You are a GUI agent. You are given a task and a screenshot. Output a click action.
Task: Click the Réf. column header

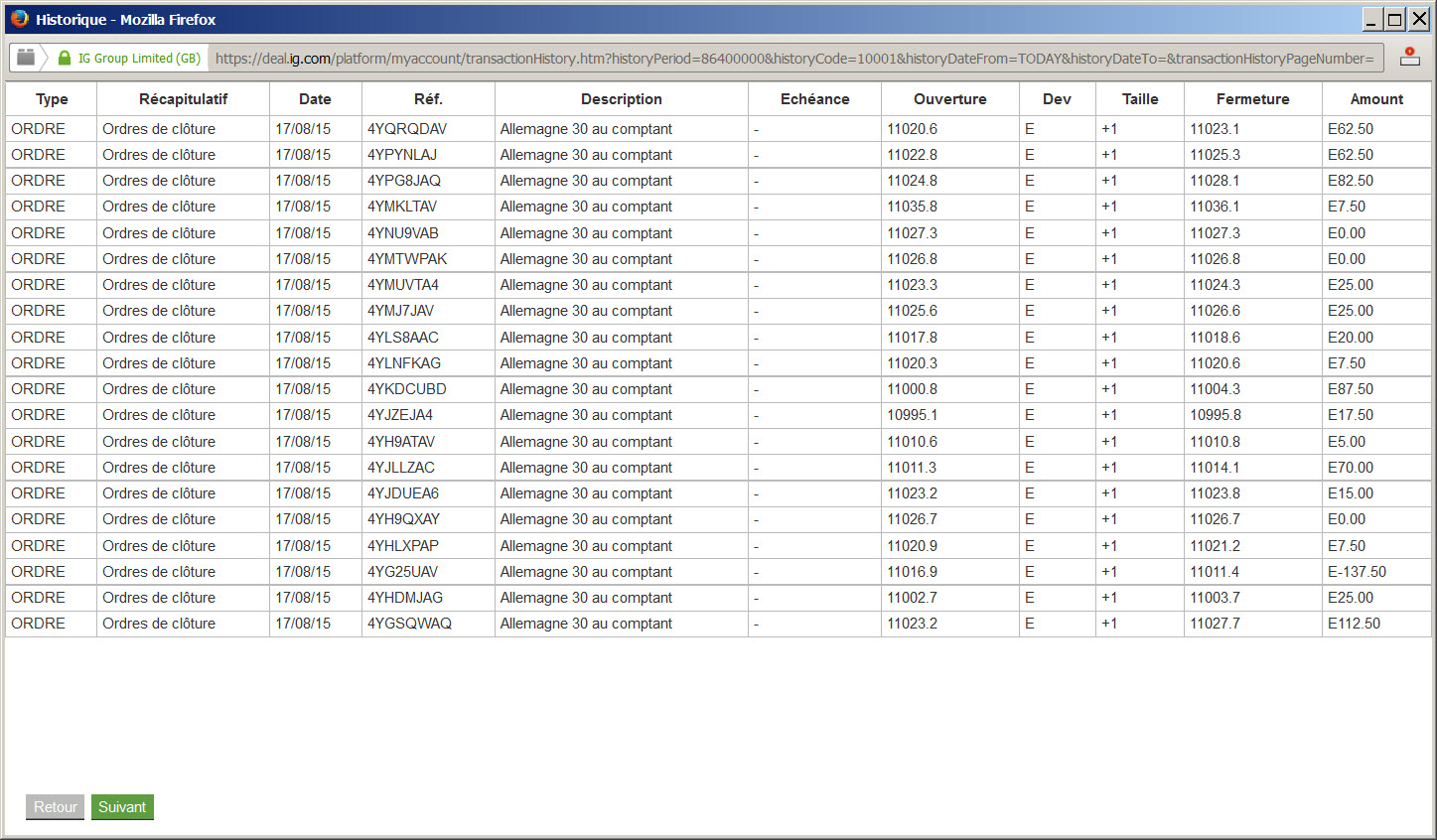[428, 99]
